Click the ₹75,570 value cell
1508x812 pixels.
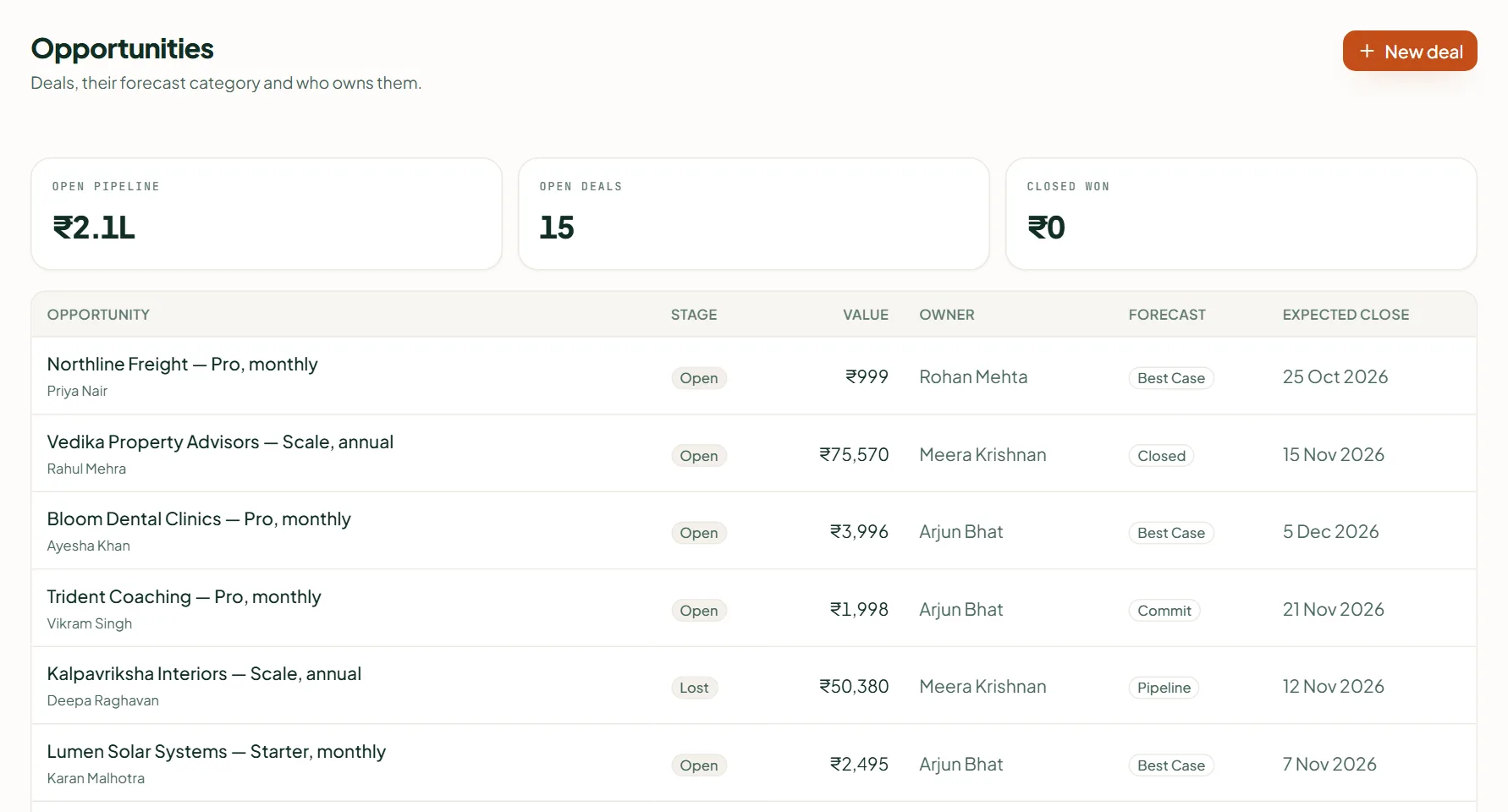[854, 455]
